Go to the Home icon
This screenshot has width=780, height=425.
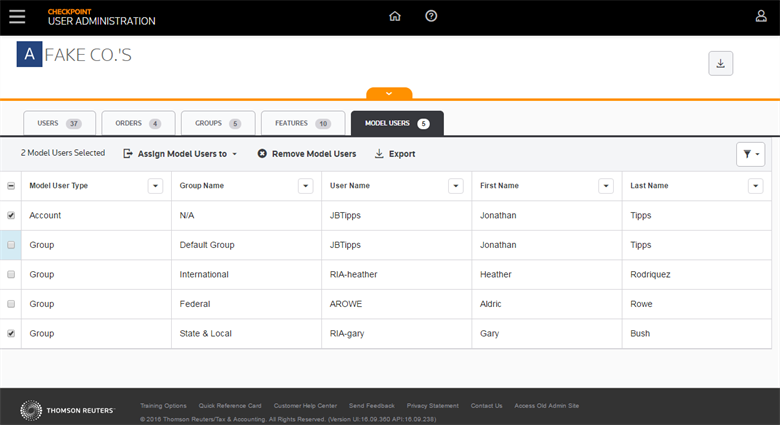pos(395,16)
